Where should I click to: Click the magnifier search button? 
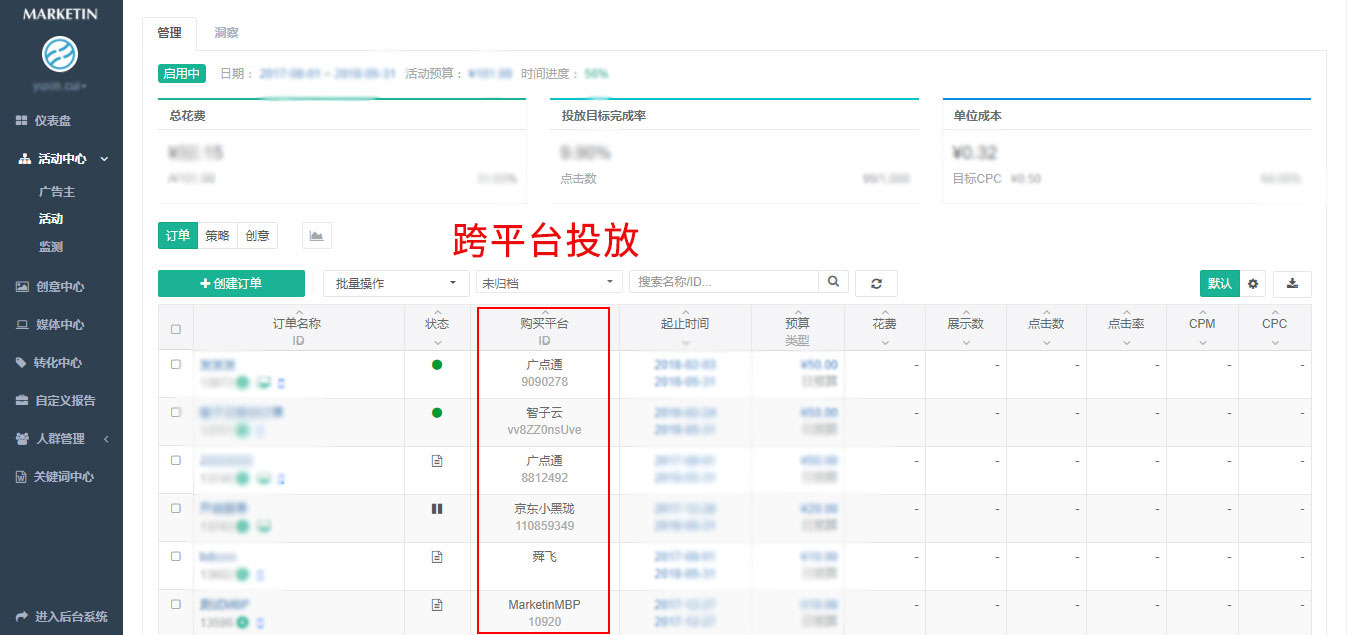(x=833, y=282)
